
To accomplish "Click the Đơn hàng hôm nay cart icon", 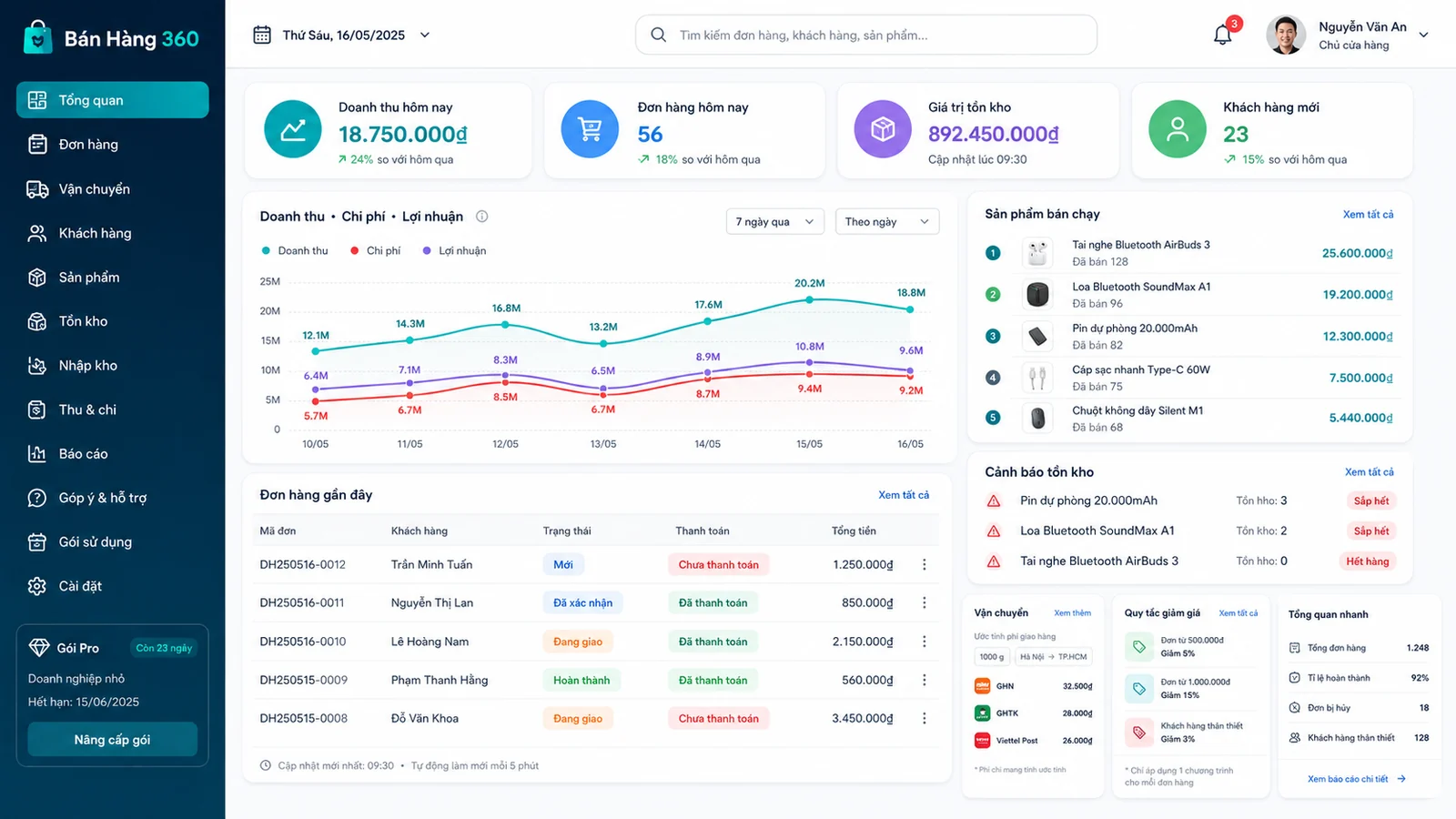I will coord(590,129).
